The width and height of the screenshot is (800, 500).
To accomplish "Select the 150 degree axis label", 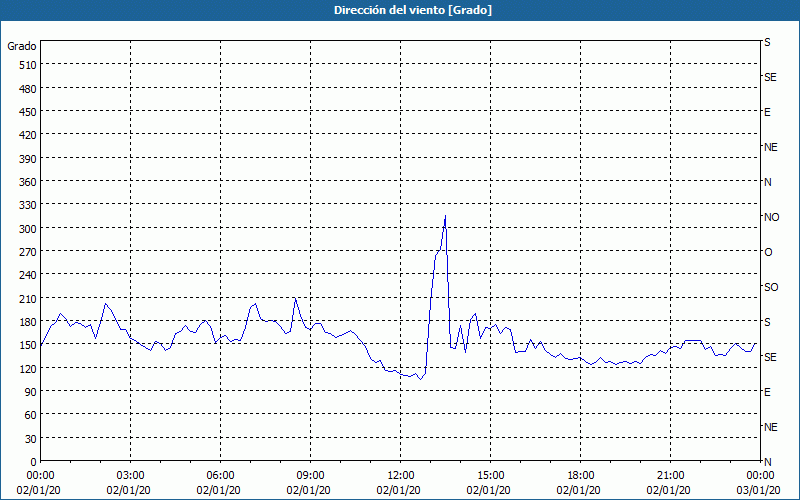I will pos(28,345).
